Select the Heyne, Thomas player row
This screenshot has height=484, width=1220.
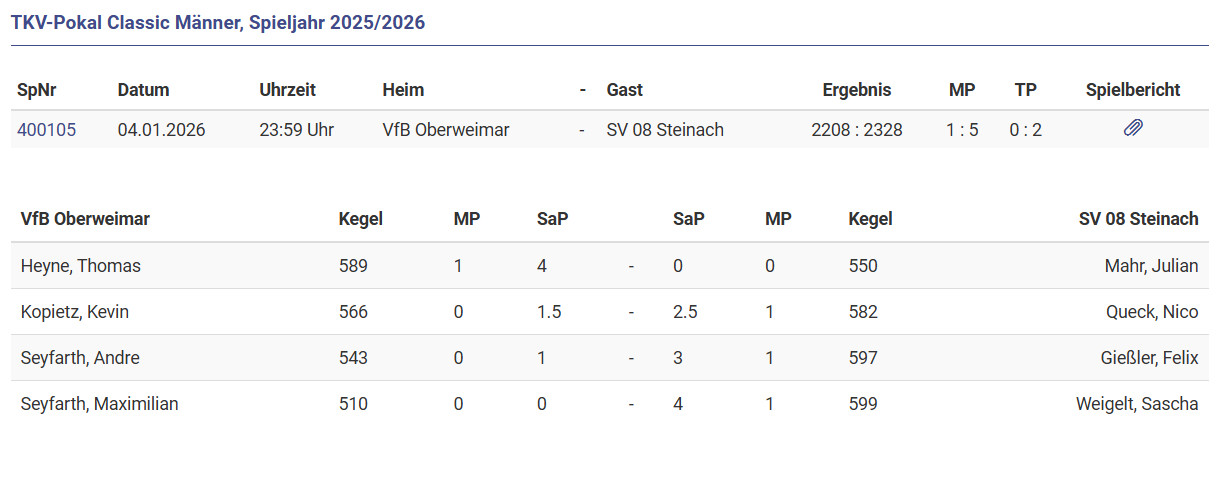coord(81,266)
